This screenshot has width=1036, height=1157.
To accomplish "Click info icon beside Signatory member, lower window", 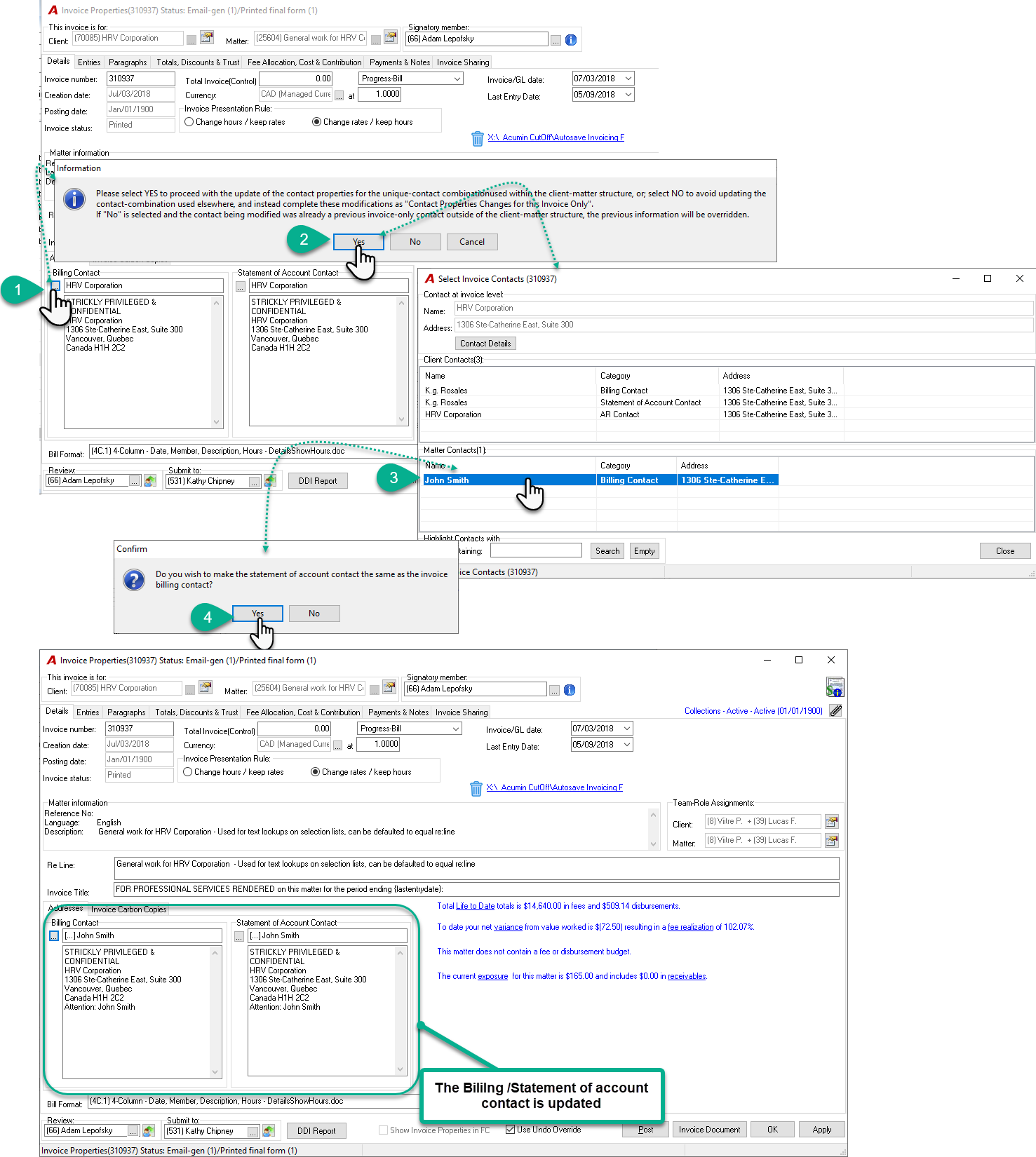I will pos(570,690).
